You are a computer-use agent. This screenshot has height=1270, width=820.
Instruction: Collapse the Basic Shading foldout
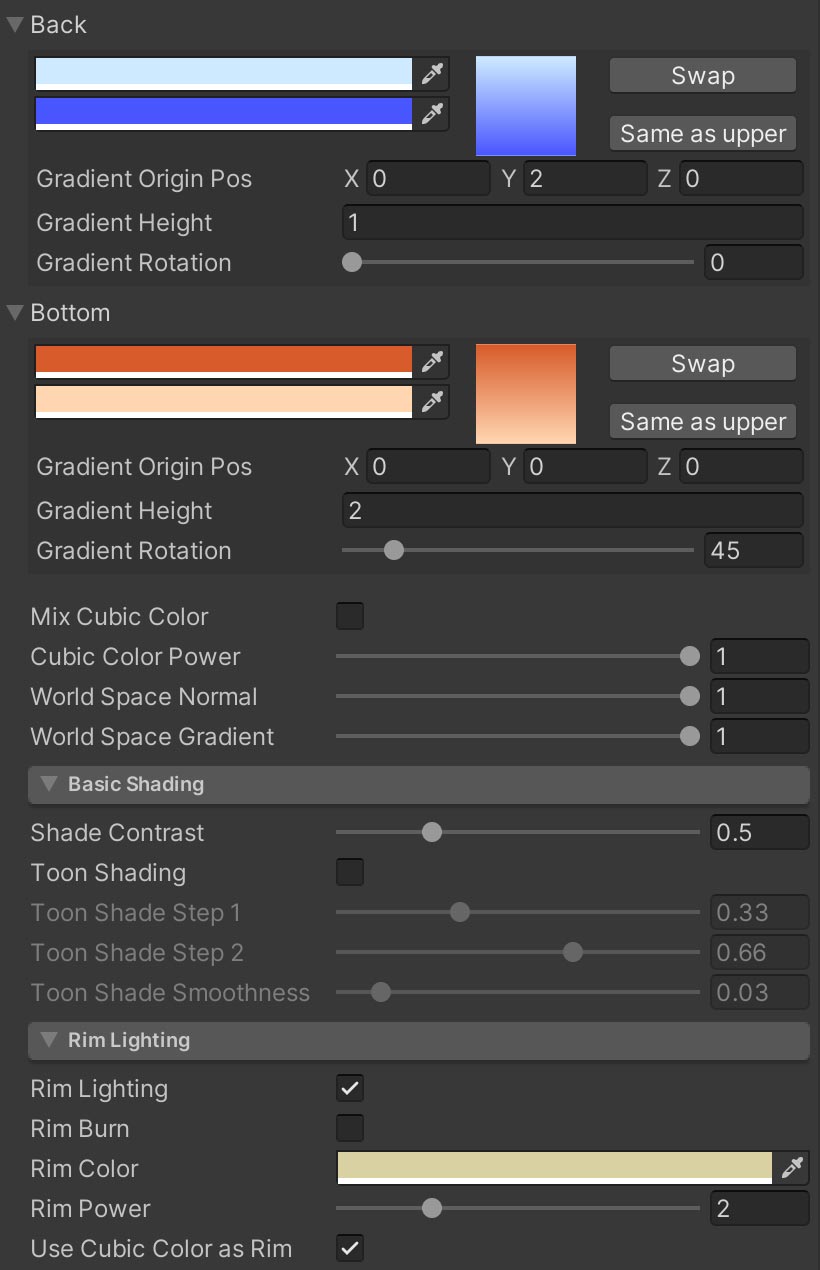click(x=48, y=784)
